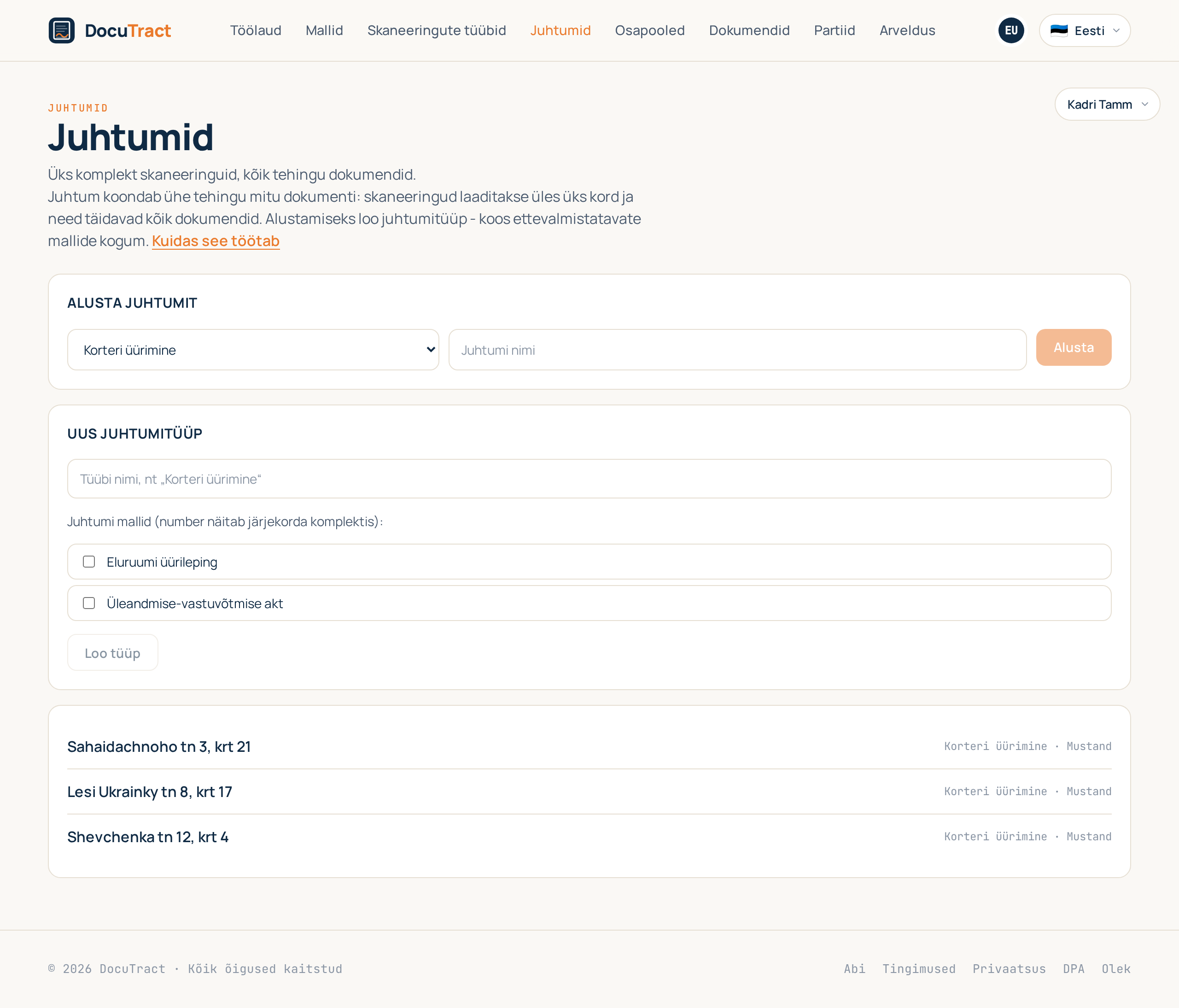Open the Korteri üürimine case type select

(253, 350)
